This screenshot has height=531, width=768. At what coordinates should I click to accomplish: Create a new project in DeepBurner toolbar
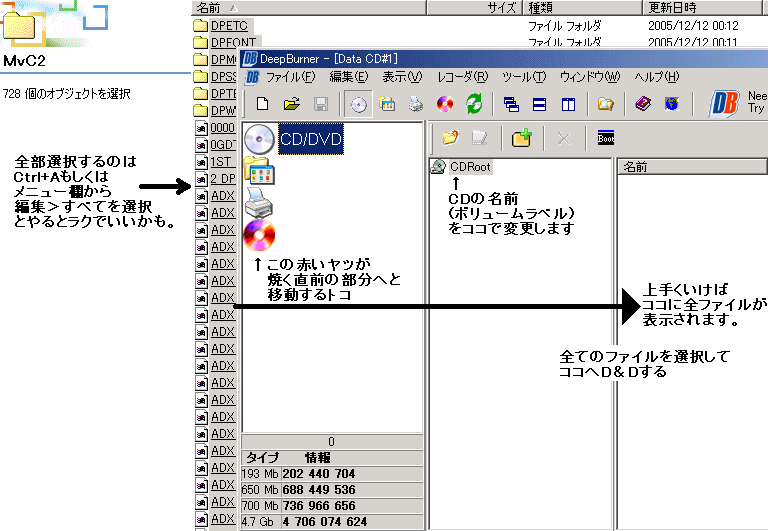(x=263, y=104)
